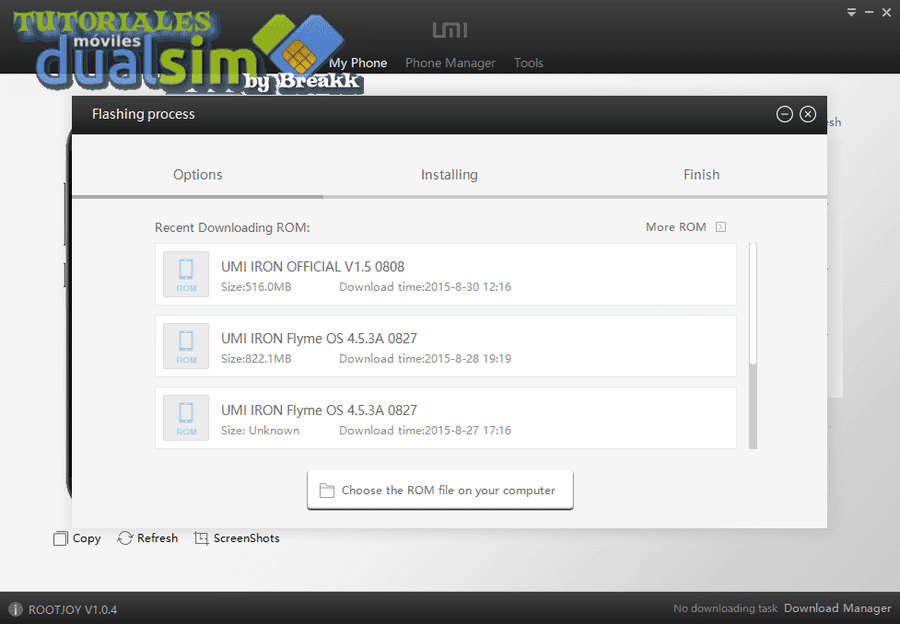Click the Recent Downloading ROM label

[x=232, y=228]
